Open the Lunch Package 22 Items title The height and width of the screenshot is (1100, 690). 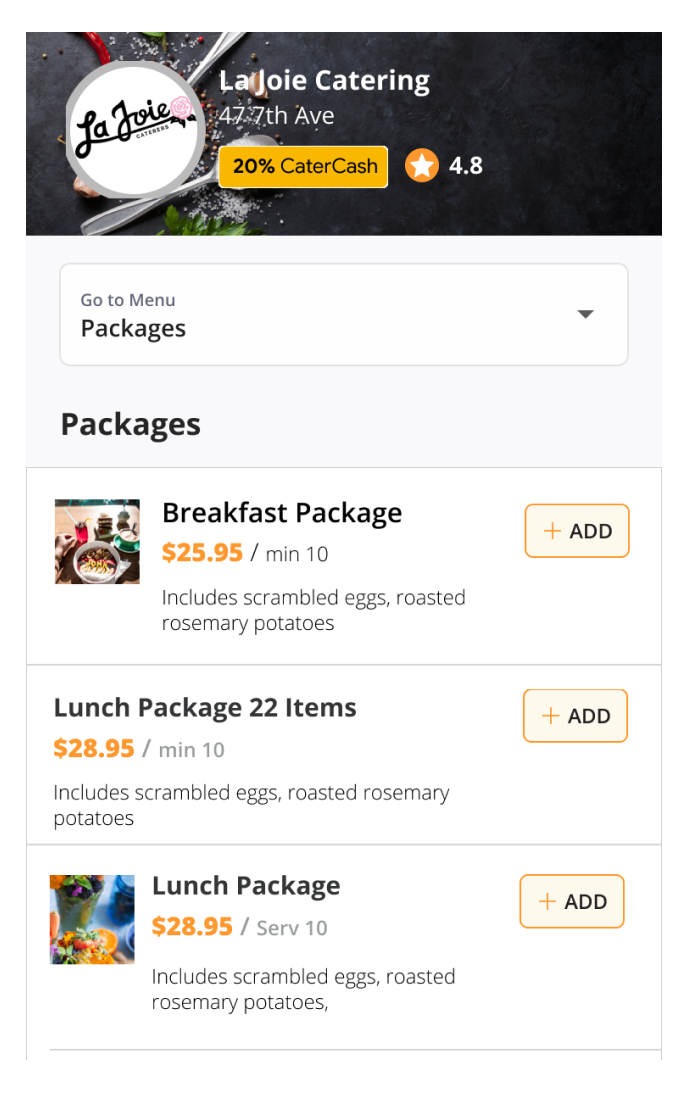click(x=205, y=707)
